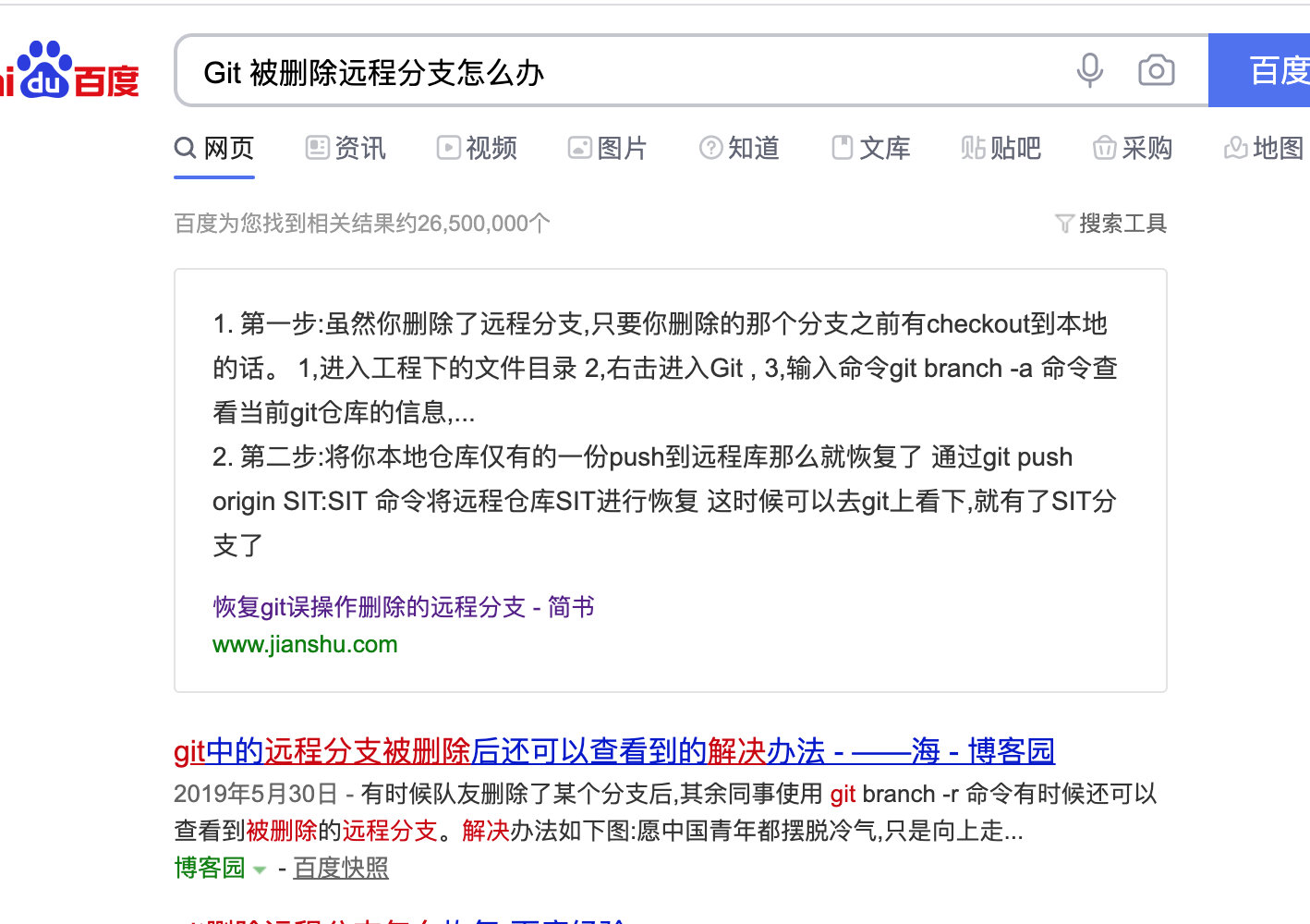This screenshot has width=1310, height=924.
Task: Go to the 文库 tab
Action: [870, 148]
